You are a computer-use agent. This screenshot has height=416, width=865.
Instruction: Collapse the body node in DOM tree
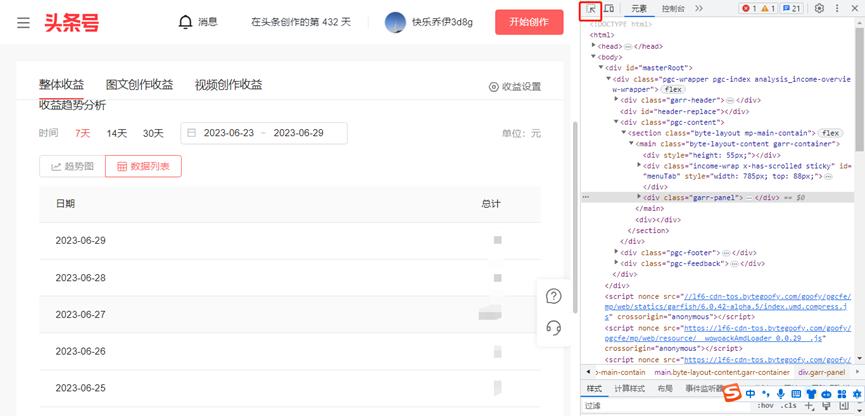[594, 57]
